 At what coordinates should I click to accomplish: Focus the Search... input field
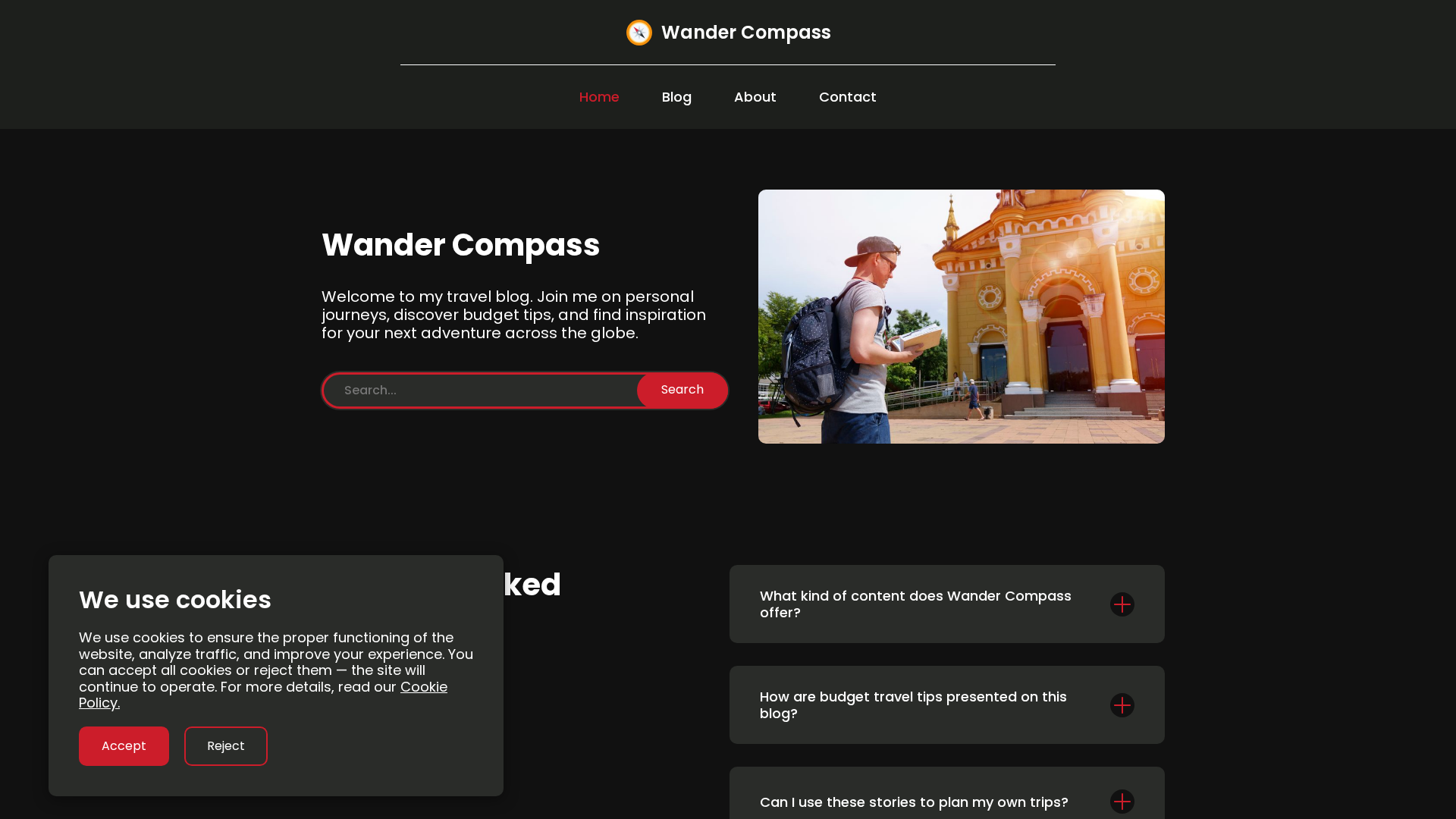[481, 390]
